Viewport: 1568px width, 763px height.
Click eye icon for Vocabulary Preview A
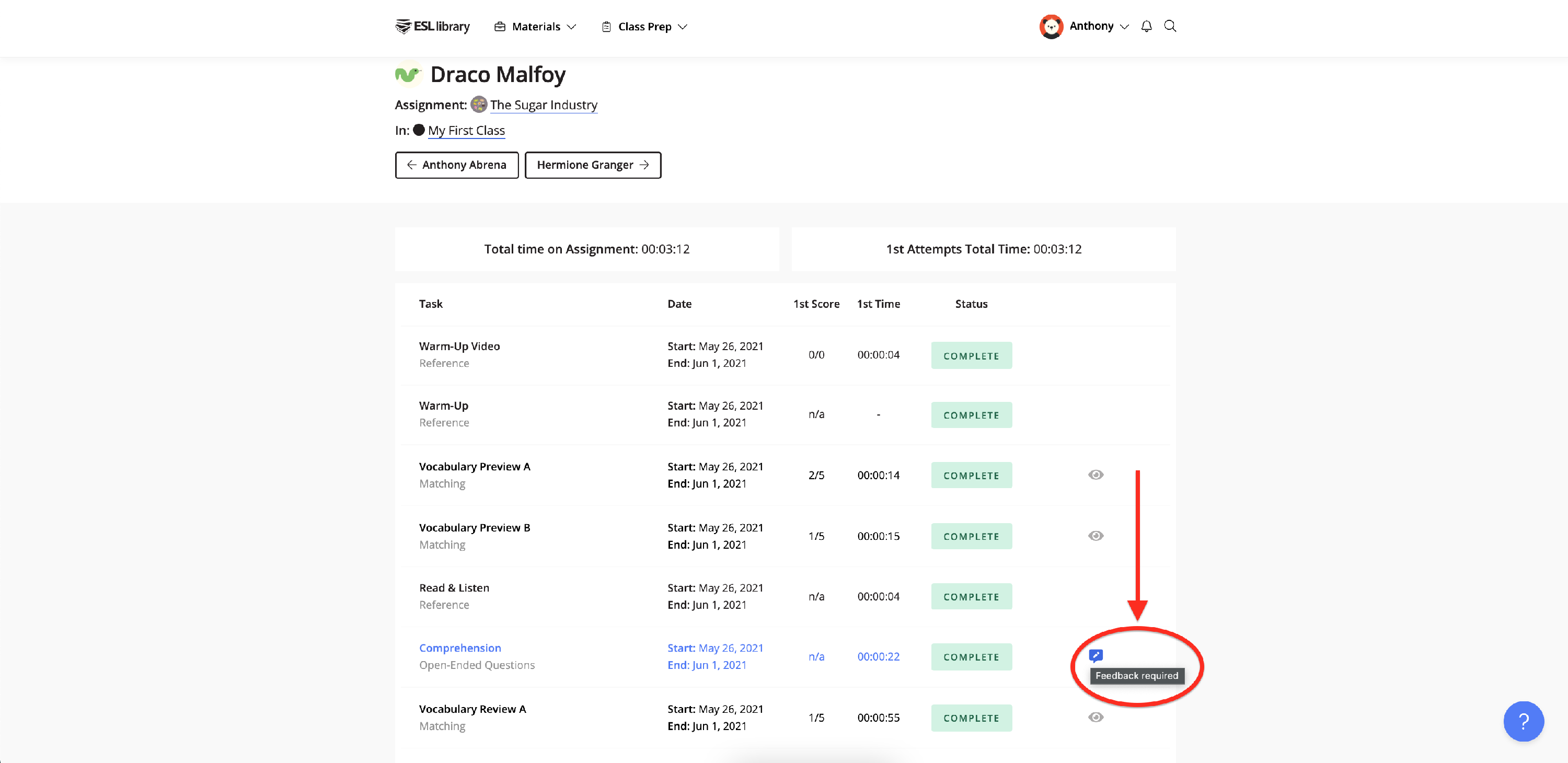(1096, 475)
